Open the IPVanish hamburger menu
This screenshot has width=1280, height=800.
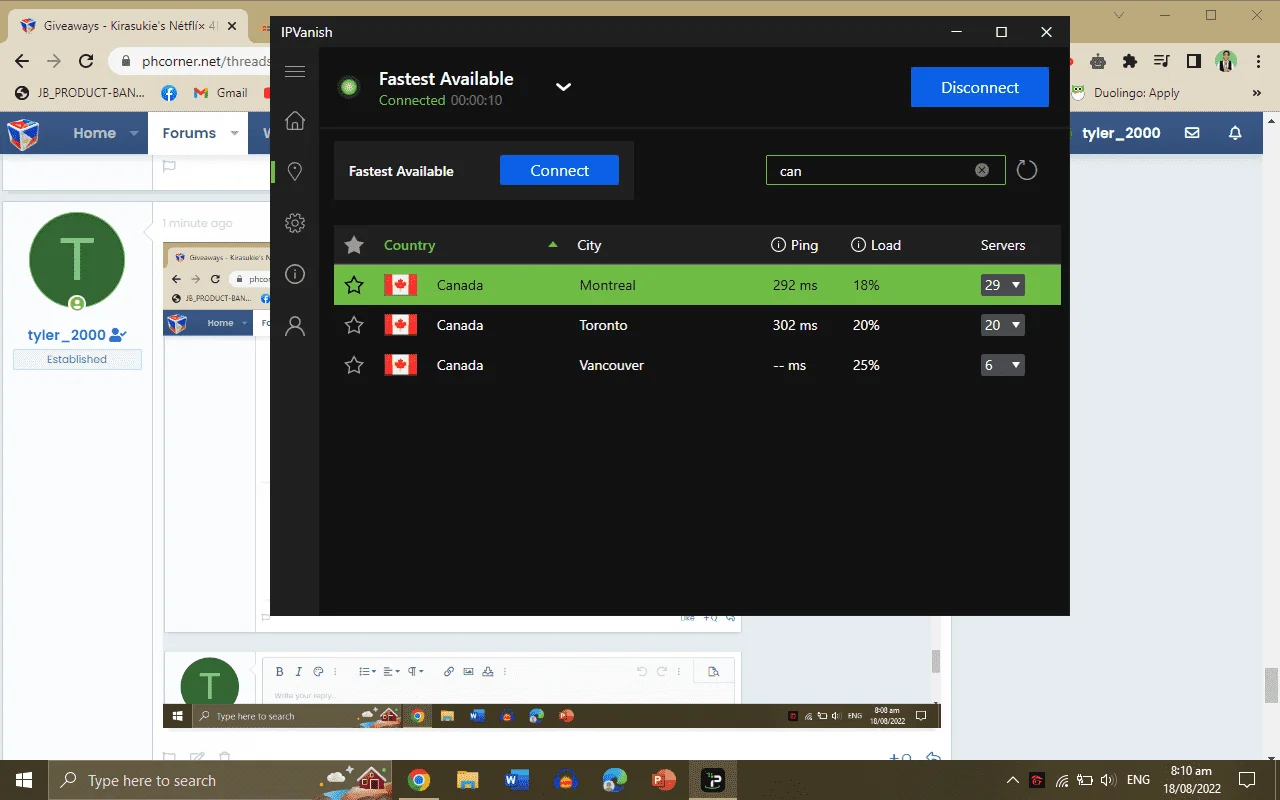tap(294, 72)
